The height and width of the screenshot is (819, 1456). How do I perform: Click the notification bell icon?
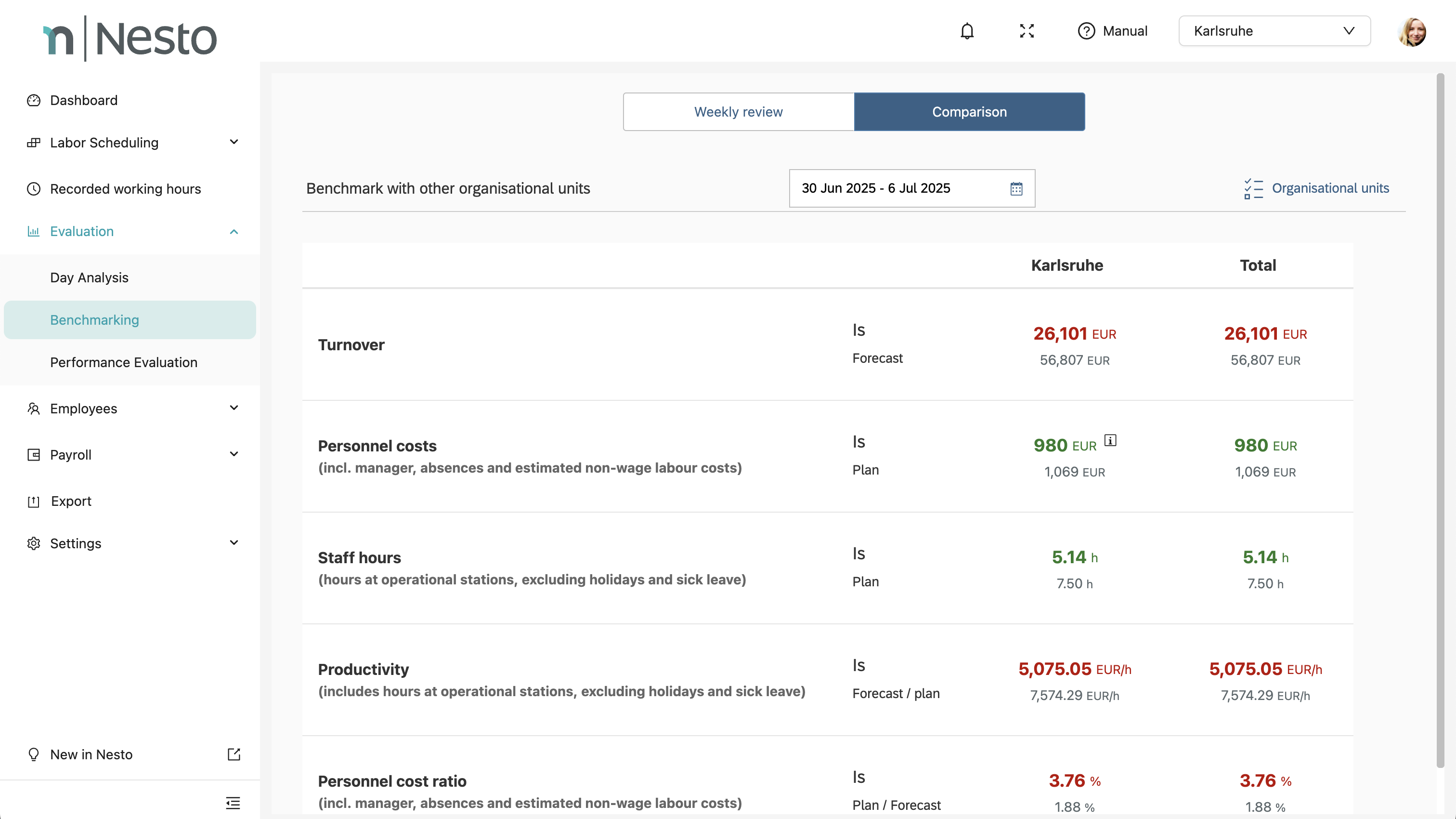tap(967, 31)
